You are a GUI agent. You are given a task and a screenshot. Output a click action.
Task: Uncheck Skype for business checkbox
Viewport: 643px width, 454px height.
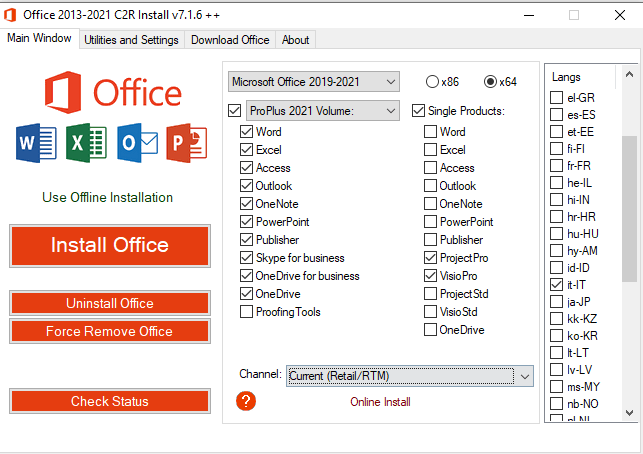click(x=246, y=258)
